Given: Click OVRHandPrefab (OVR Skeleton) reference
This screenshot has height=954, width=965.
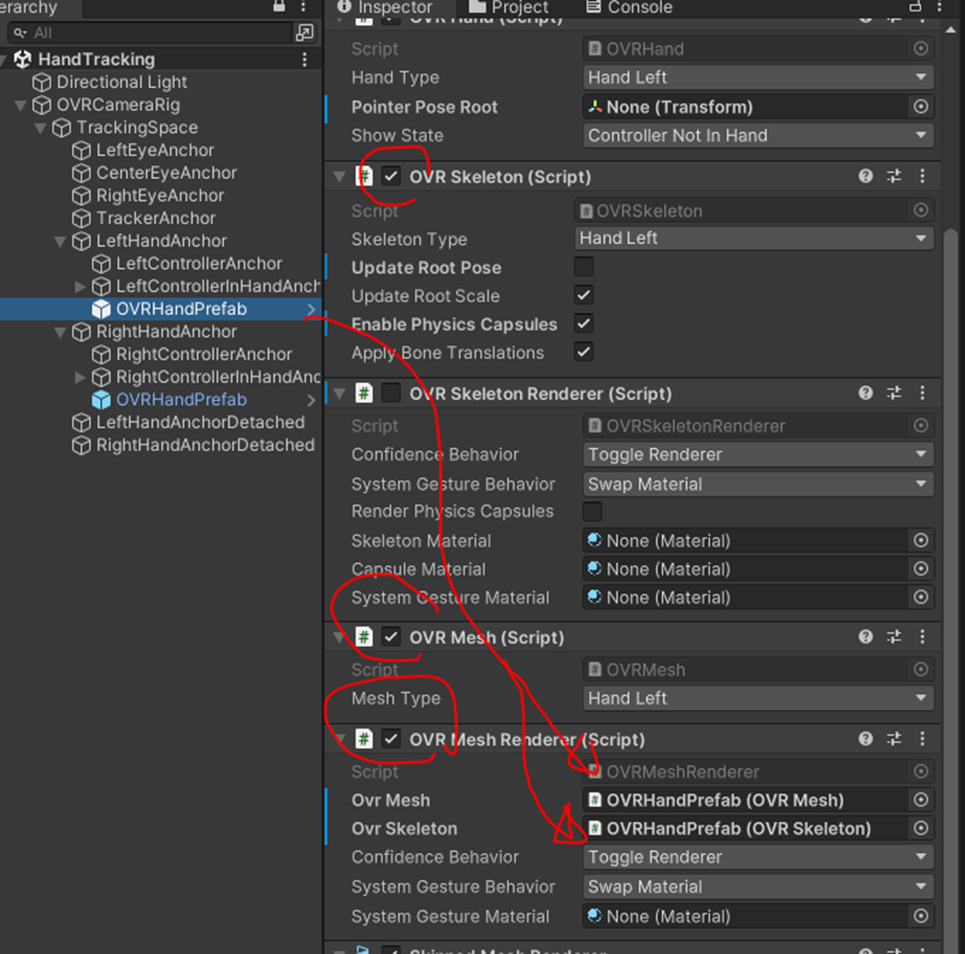Looking at the screenshot, I should point(758,828).
